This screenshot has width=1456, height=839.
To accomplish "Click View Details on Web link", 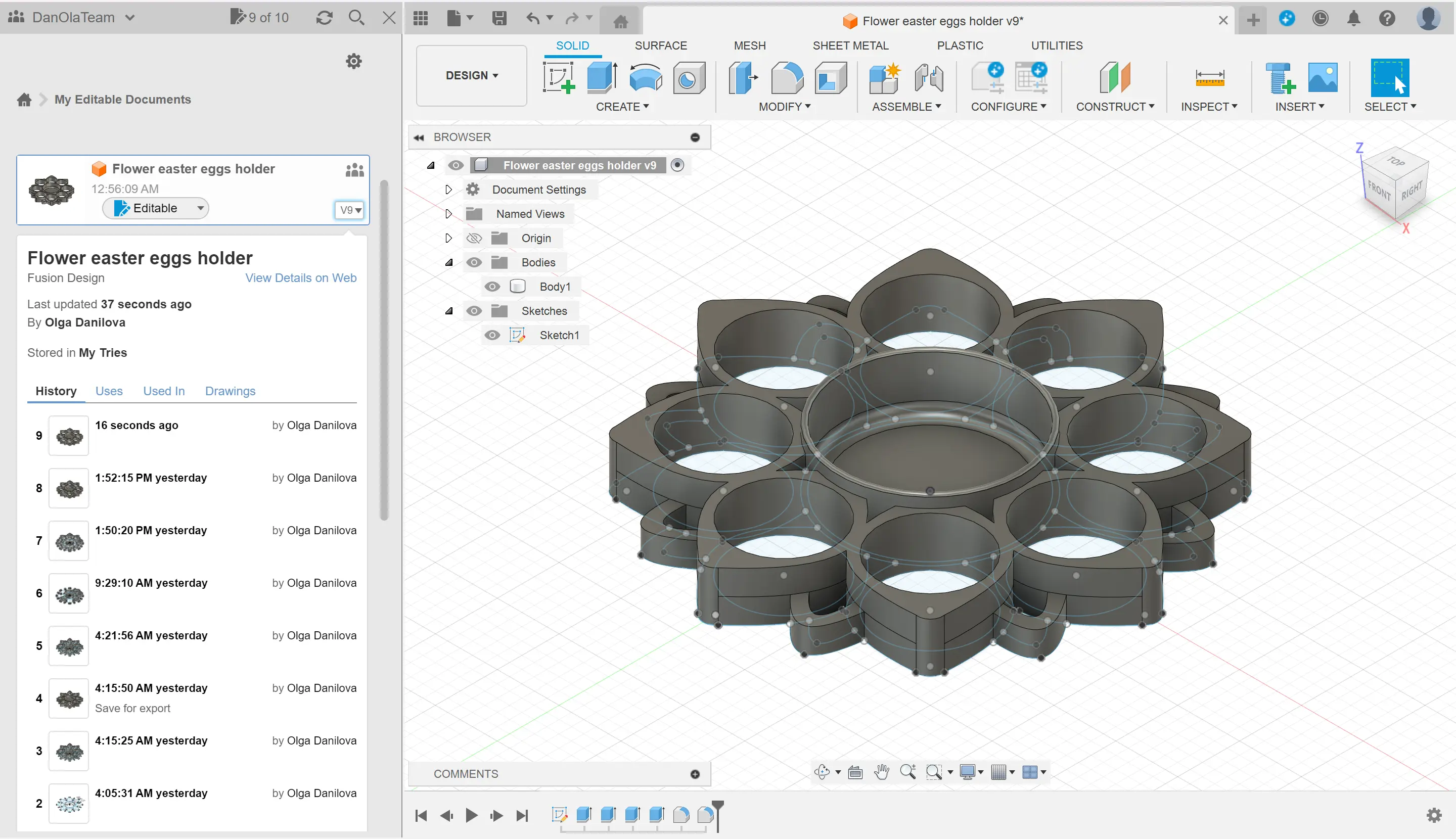I will tap(301, 278).
